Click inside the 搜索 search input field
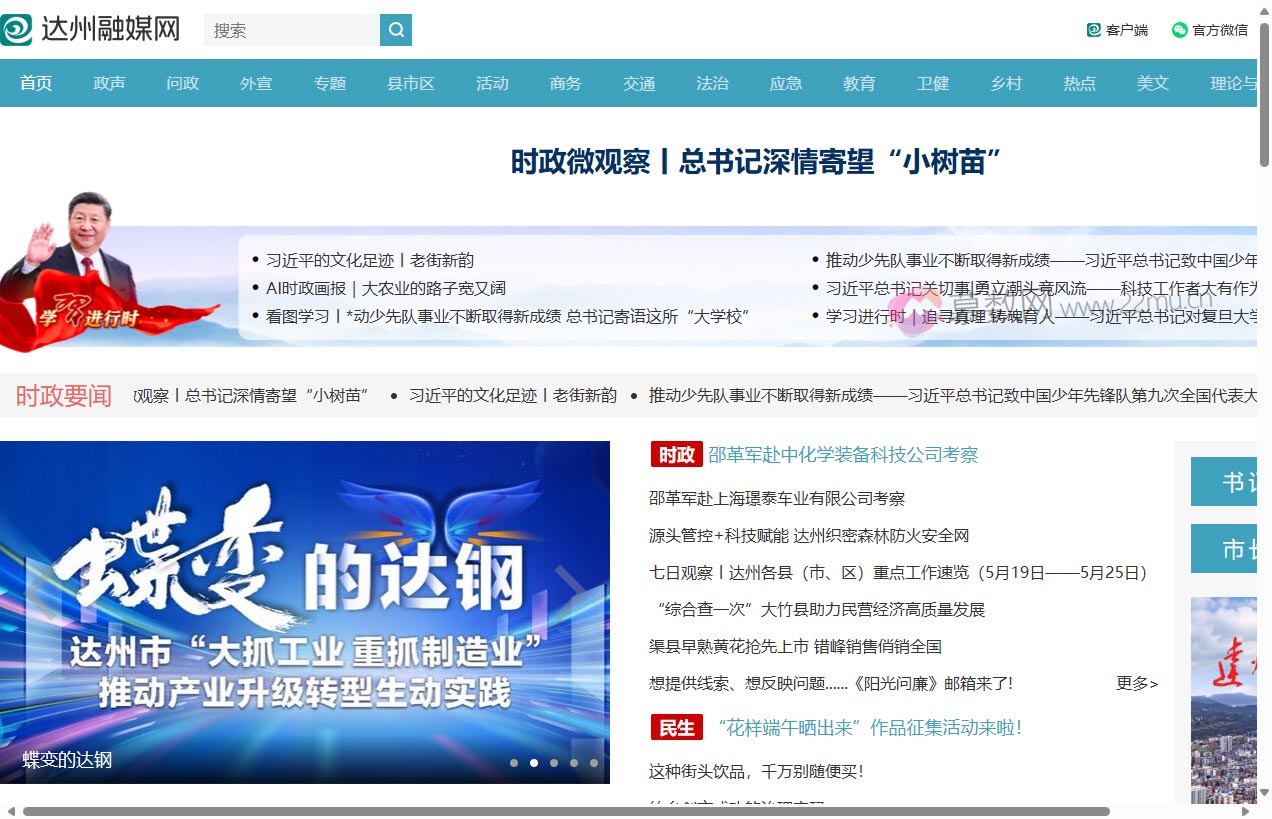 click(x=290, y=30)
